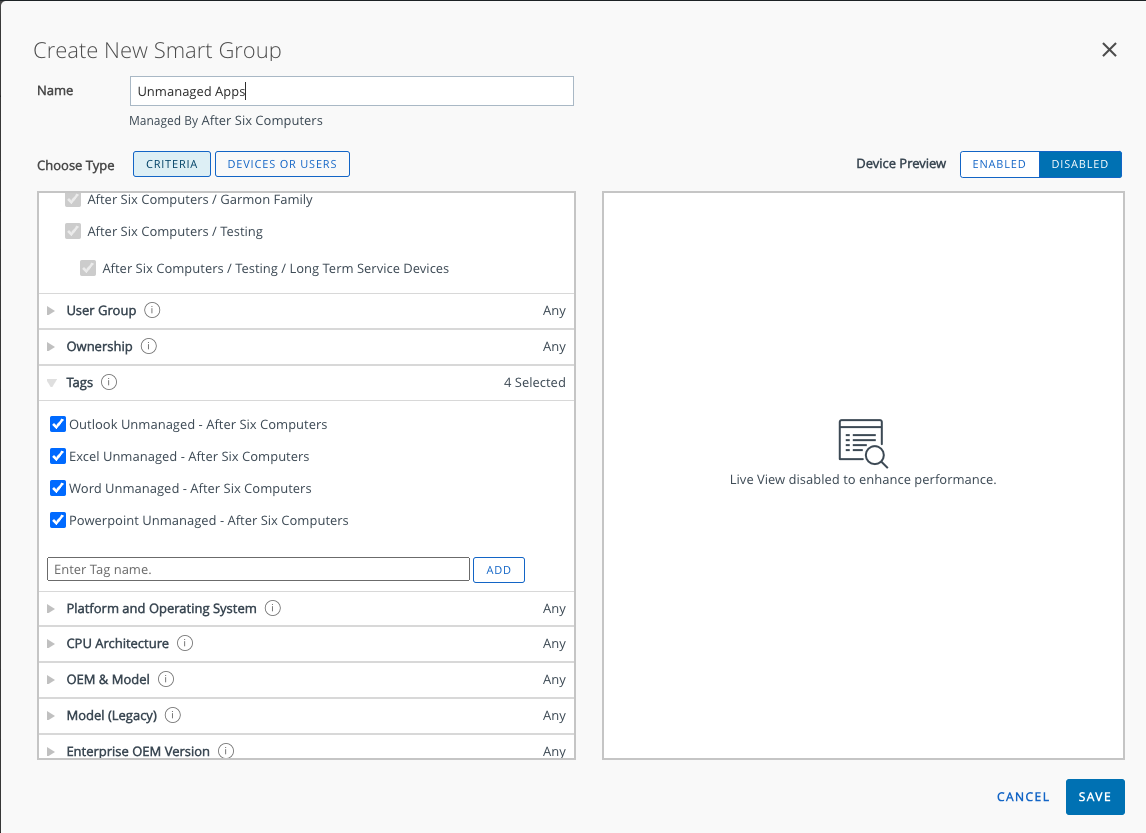Click the Platform and Operating System info icon
The width and height of the screenshot is (1146, 833).
coord(273,608)
